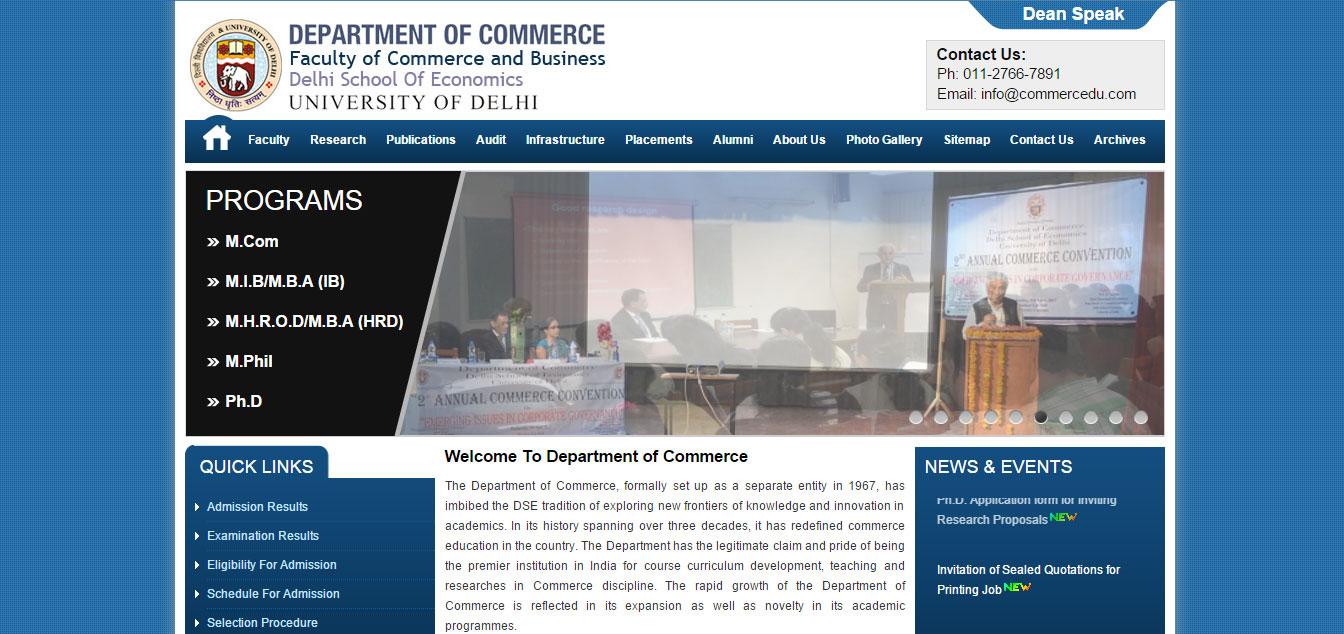Open Schedule For Admission link

coord(273,594)
